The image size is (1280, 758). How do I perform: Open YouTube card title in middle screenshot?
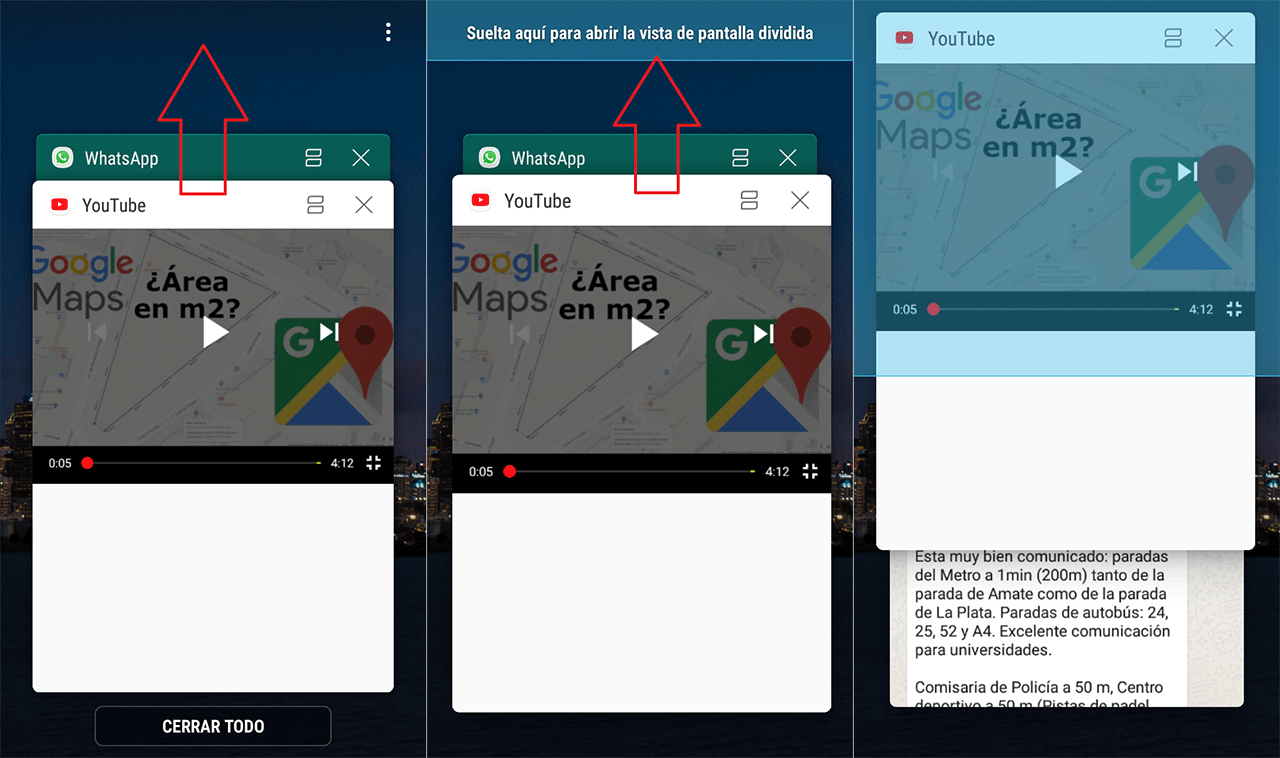538,200
